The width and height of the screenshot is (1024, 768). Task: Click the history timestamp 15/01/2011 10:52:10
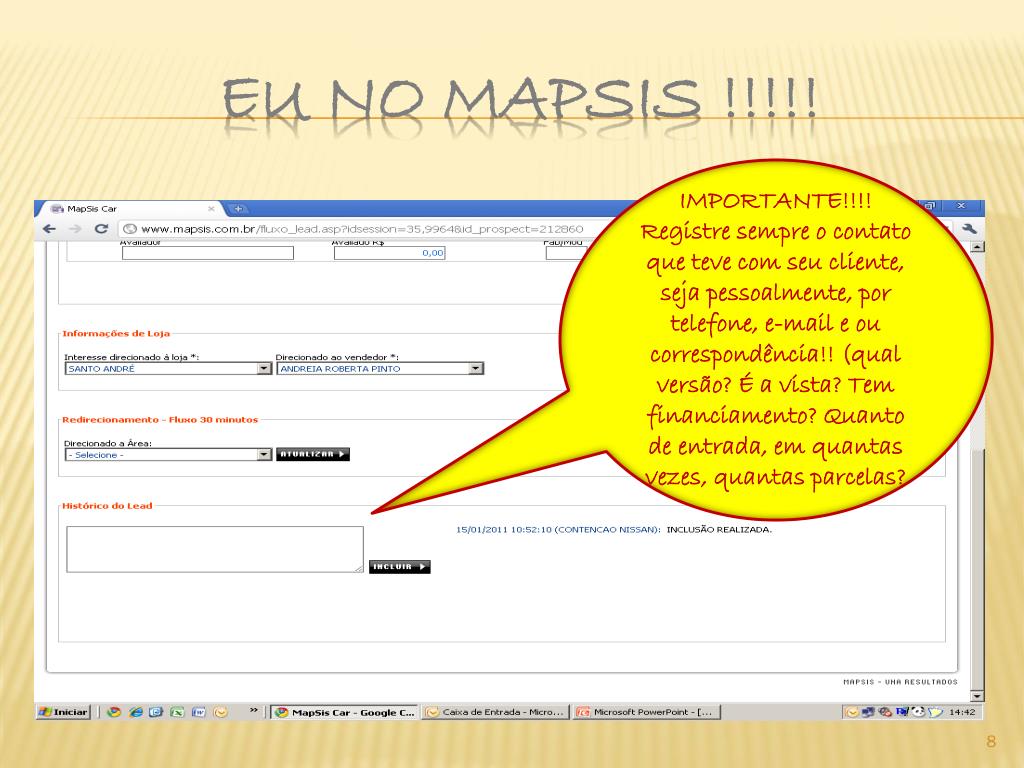point(504,530)
